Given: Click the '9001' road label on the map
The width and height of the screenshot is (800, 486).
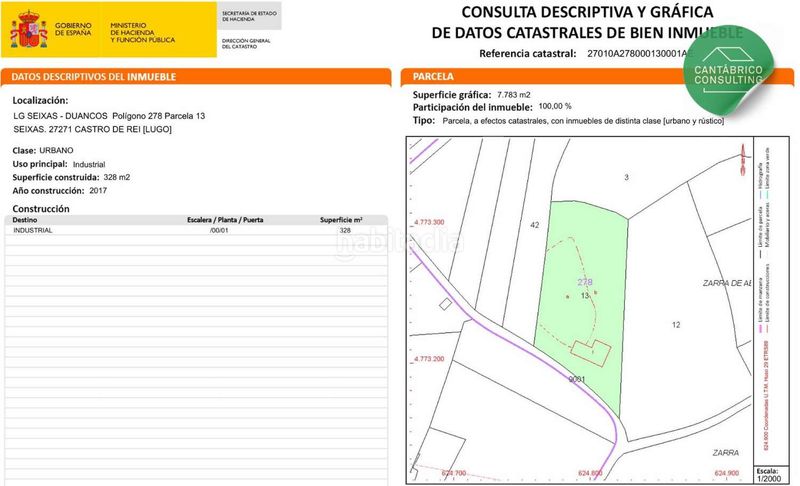Looking at the screenshot, I should [x=577, y=379].
